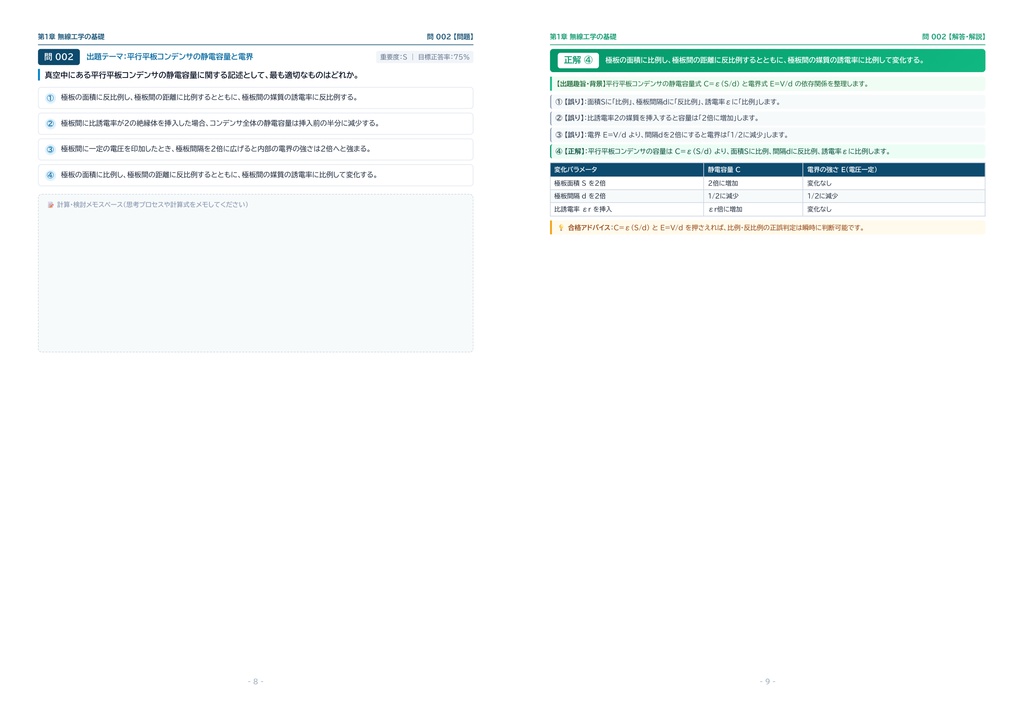Image resolution: width=1024 pixels, height=724 pixels.
Task: Select the option text 極板間隔を2倍に広げると
Action: (216, 149)
